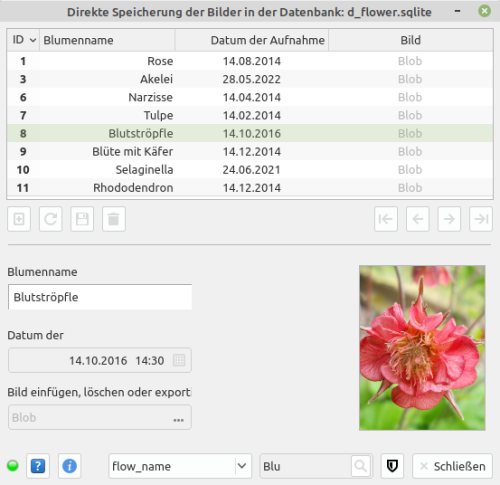Screen dimensions: 500x485
Task: Click ID cell 7
Action: coord(23,115)
